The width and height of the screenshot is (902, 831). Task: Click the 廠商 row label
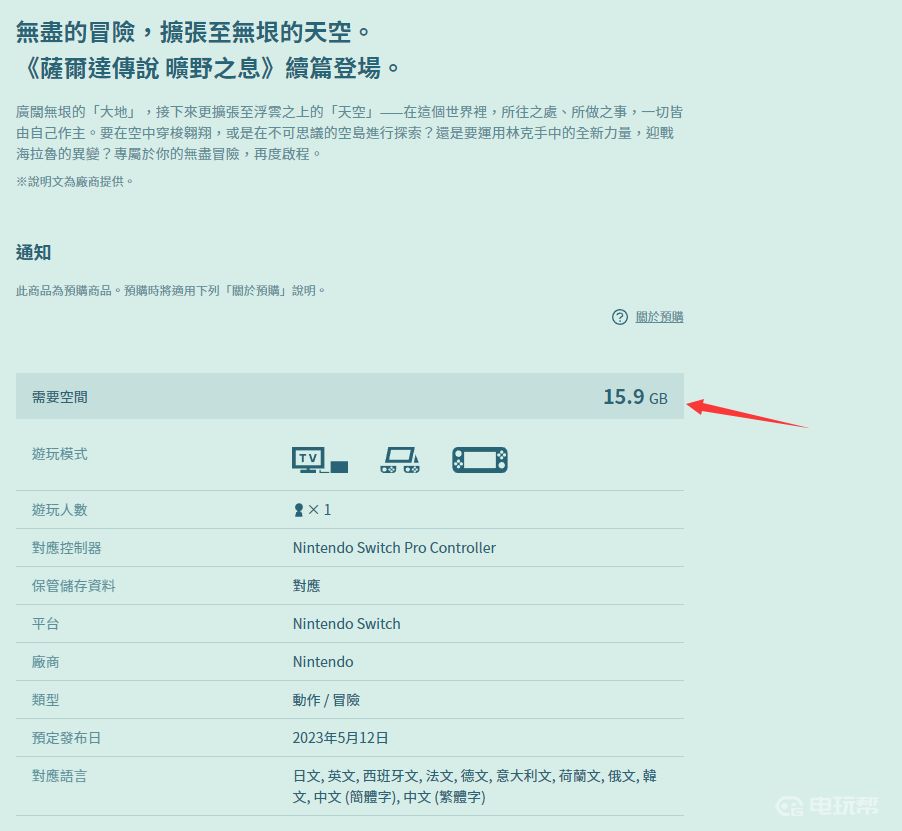point(45,662)
